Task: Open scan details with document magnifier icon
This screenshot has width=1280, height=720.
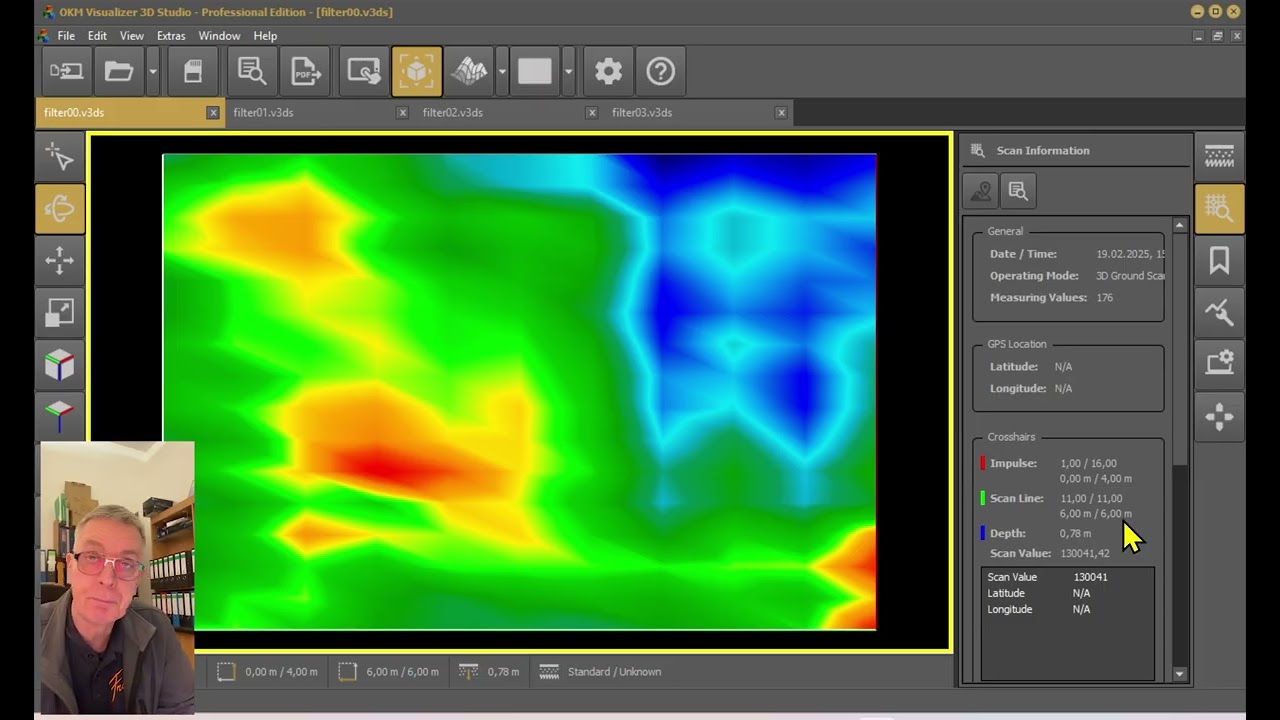Action: click(x=251, y=71)
